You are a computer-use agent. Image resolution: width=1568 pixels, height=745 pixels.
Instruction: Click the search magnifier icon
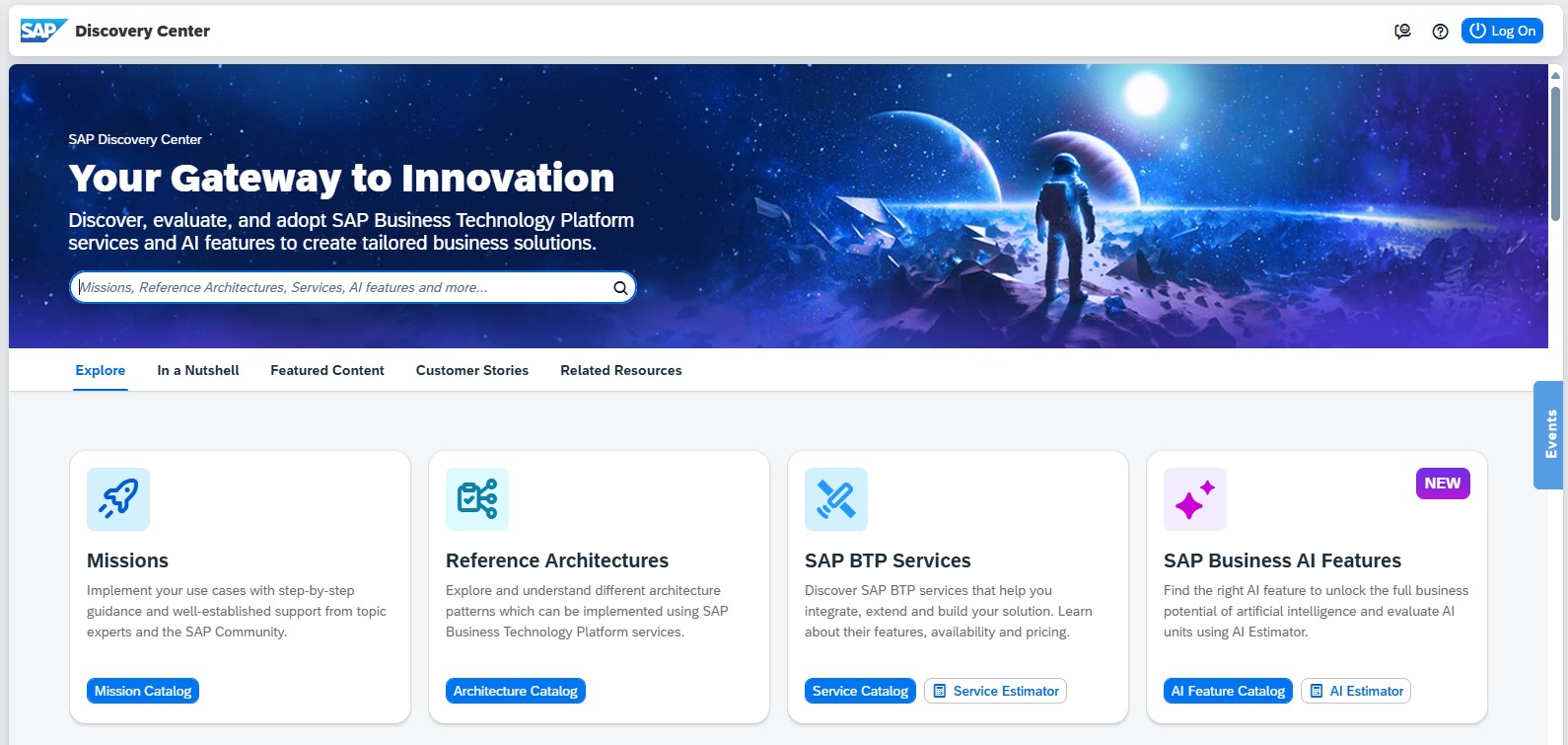(x=620, y=288)
